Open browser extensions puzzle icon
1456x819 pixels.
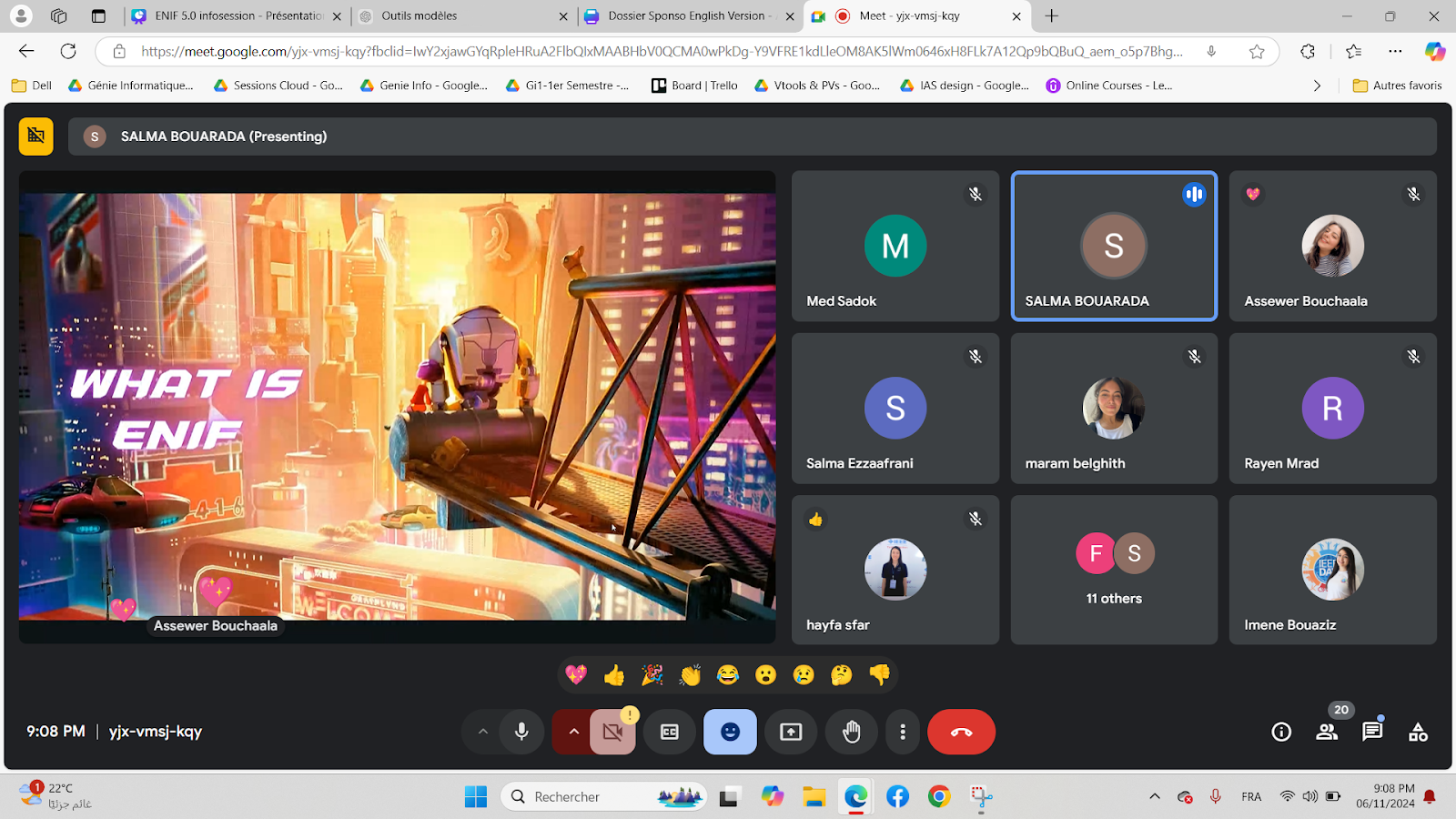click(1308, 52)
